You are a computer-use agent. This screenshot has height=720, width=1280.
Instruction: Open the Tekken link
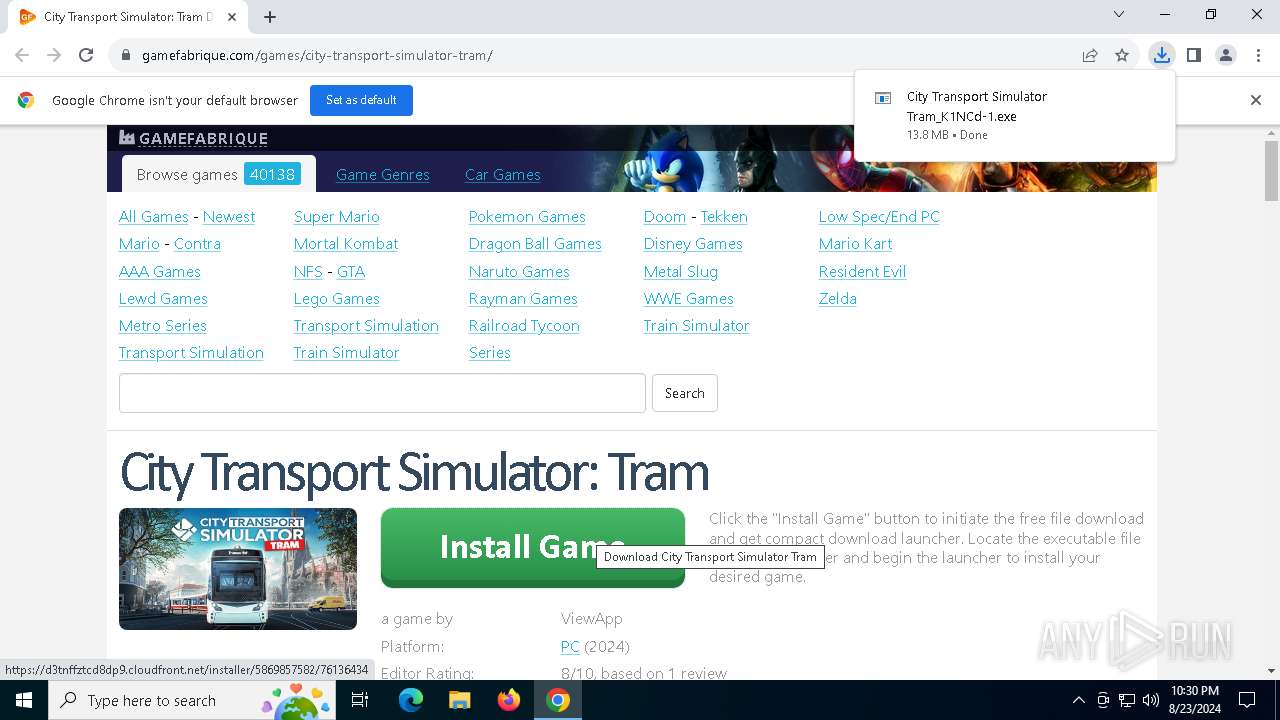point(724,216)
